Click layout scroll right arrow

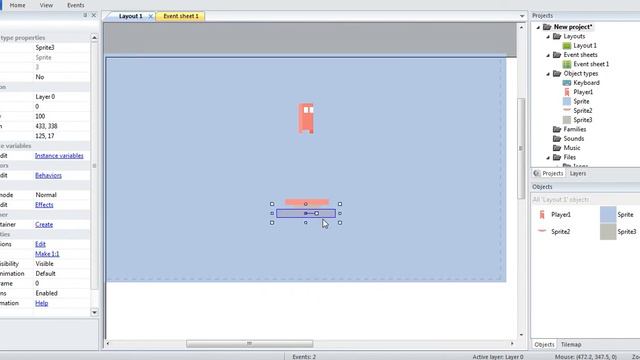[512, 344]
